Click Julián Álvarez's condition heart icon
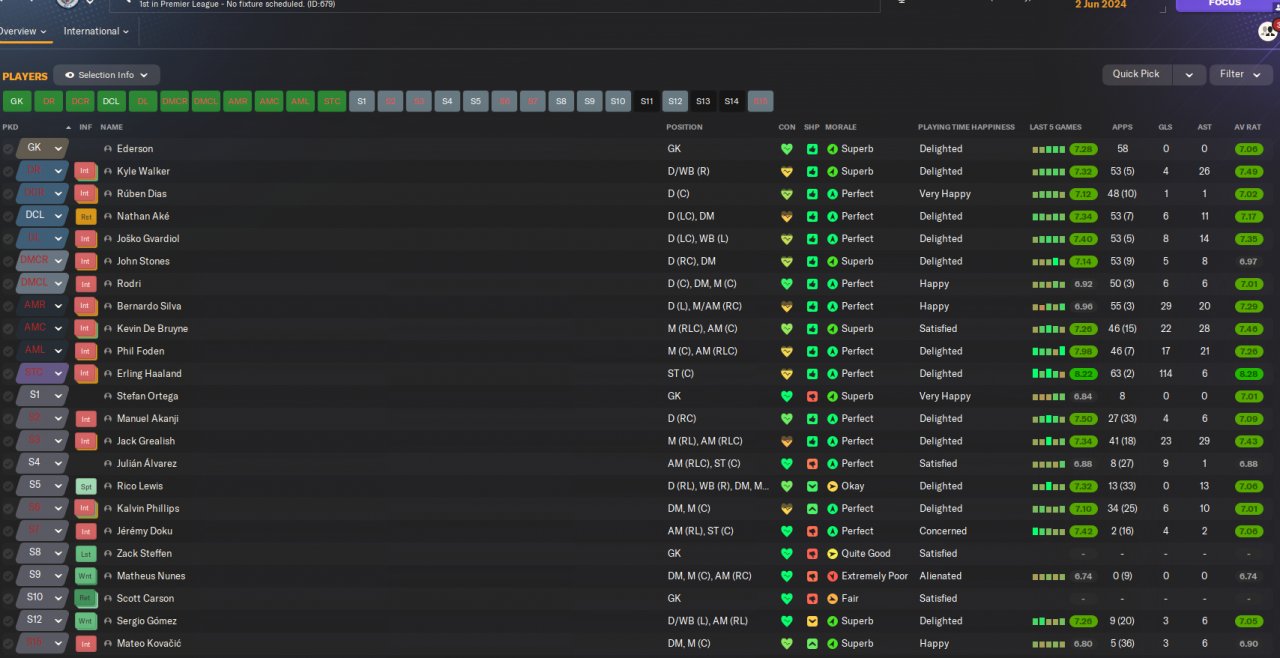The width and height of the screenshot is (1280, 658). [x=786, y=464]
